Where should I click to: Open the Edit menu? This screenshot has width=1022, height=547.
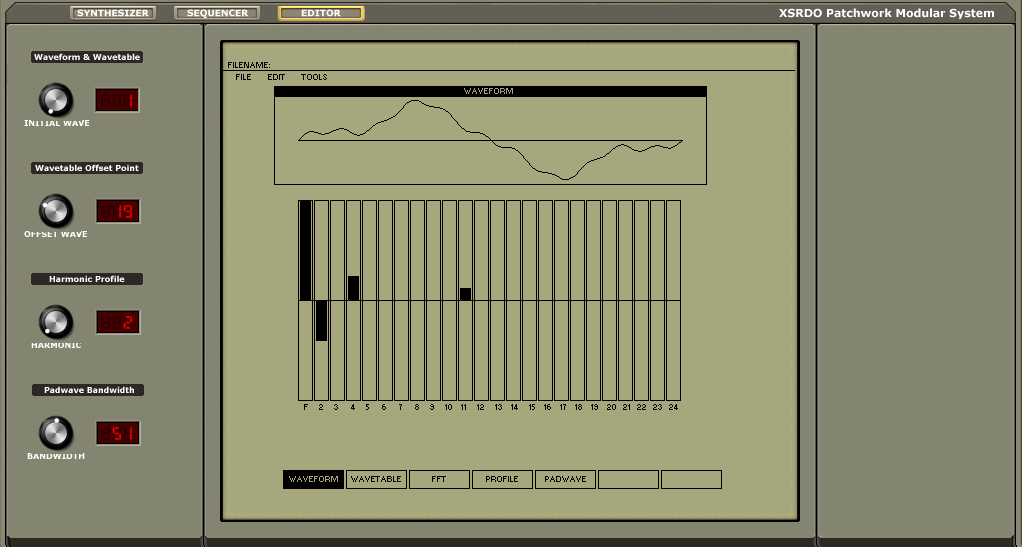(276, 77)
